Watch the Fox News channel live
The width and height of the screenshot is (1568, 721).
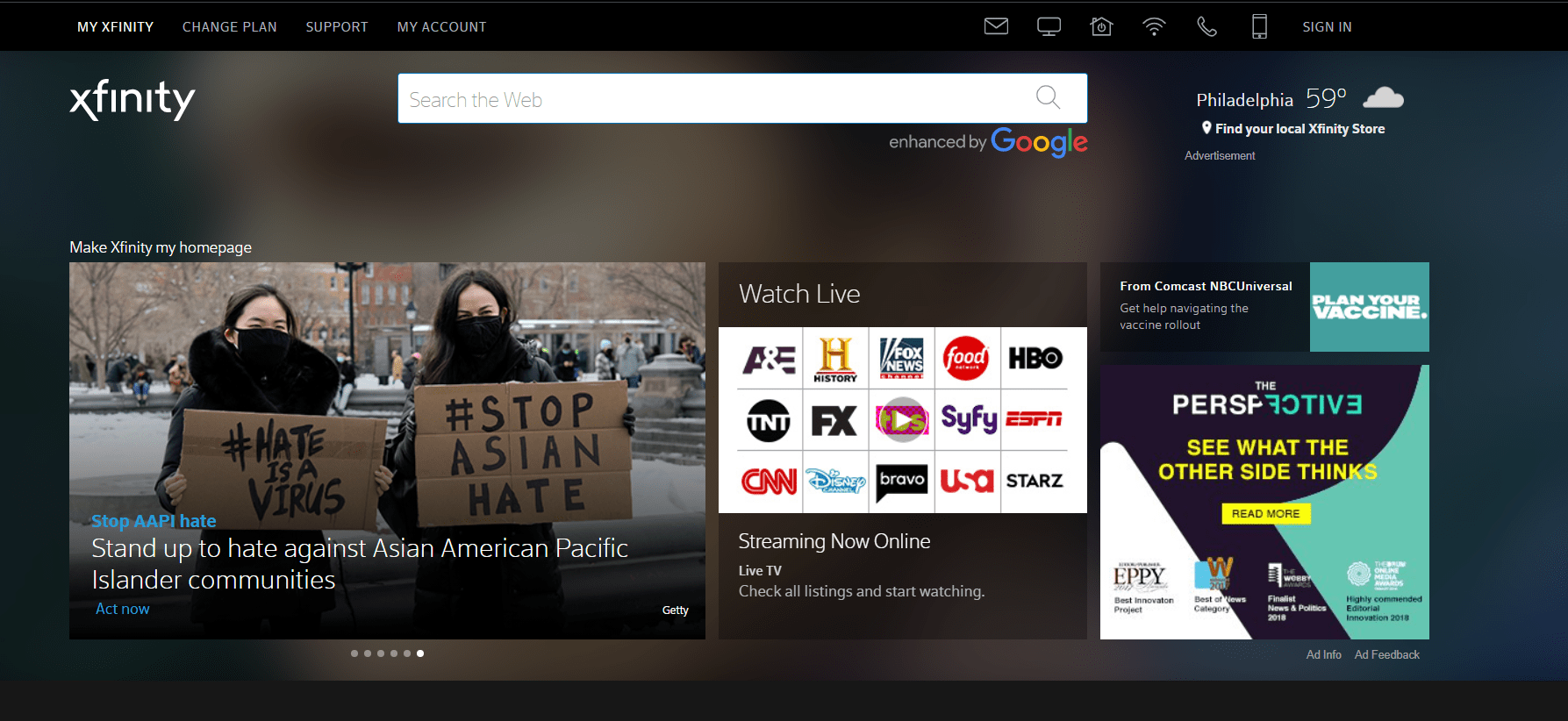[901, 359]
